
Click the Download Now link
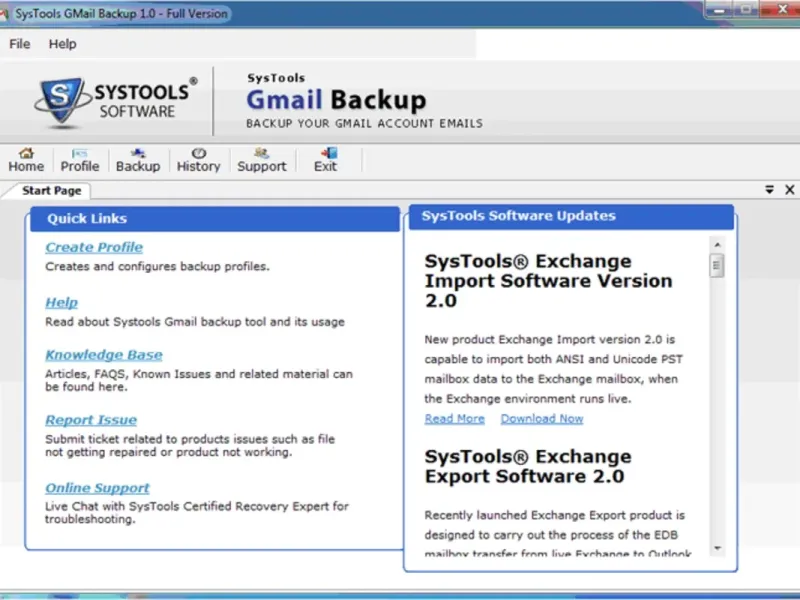pyautogui.click(x=542, y=419)
